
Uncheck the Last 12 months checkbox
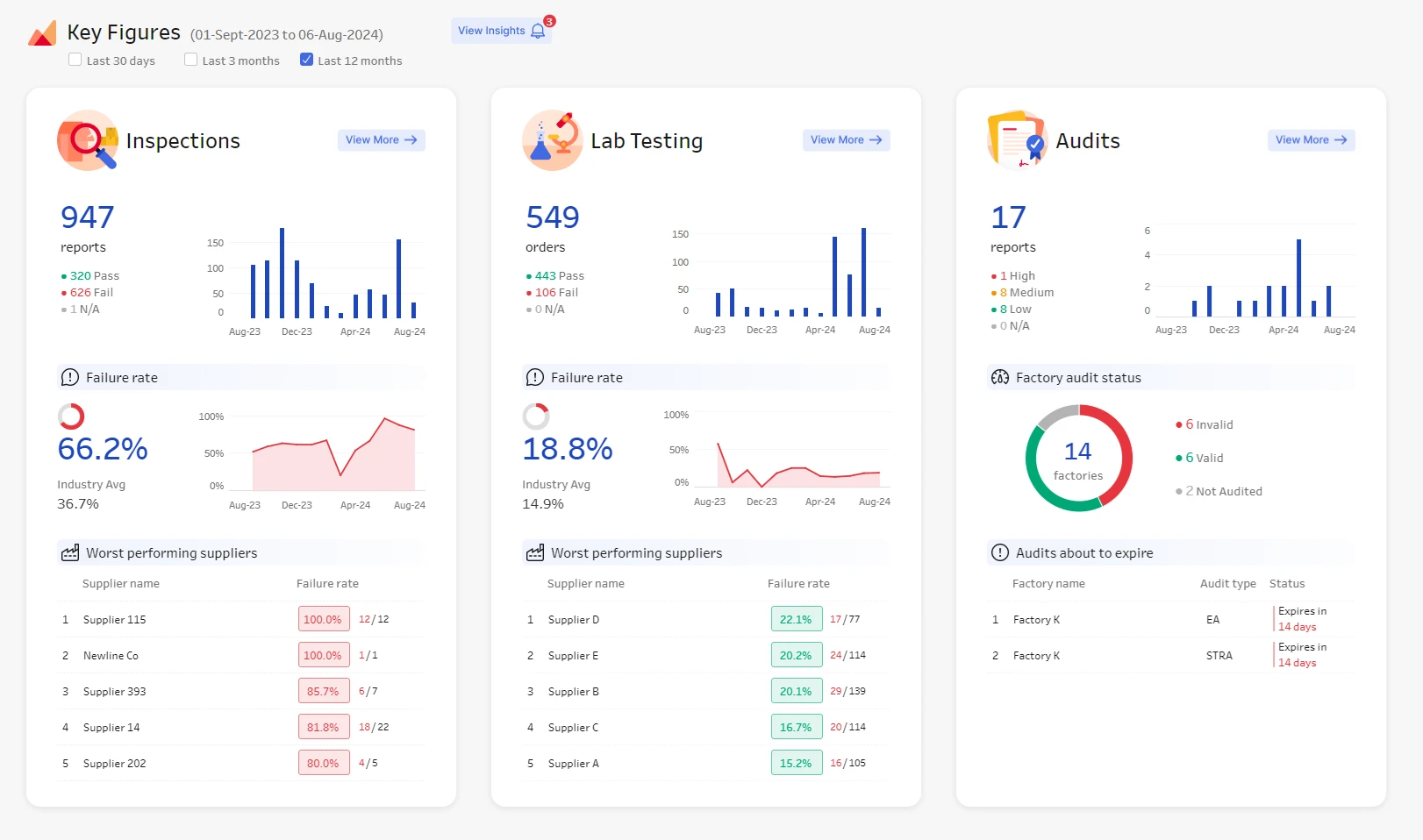(307, 60)
